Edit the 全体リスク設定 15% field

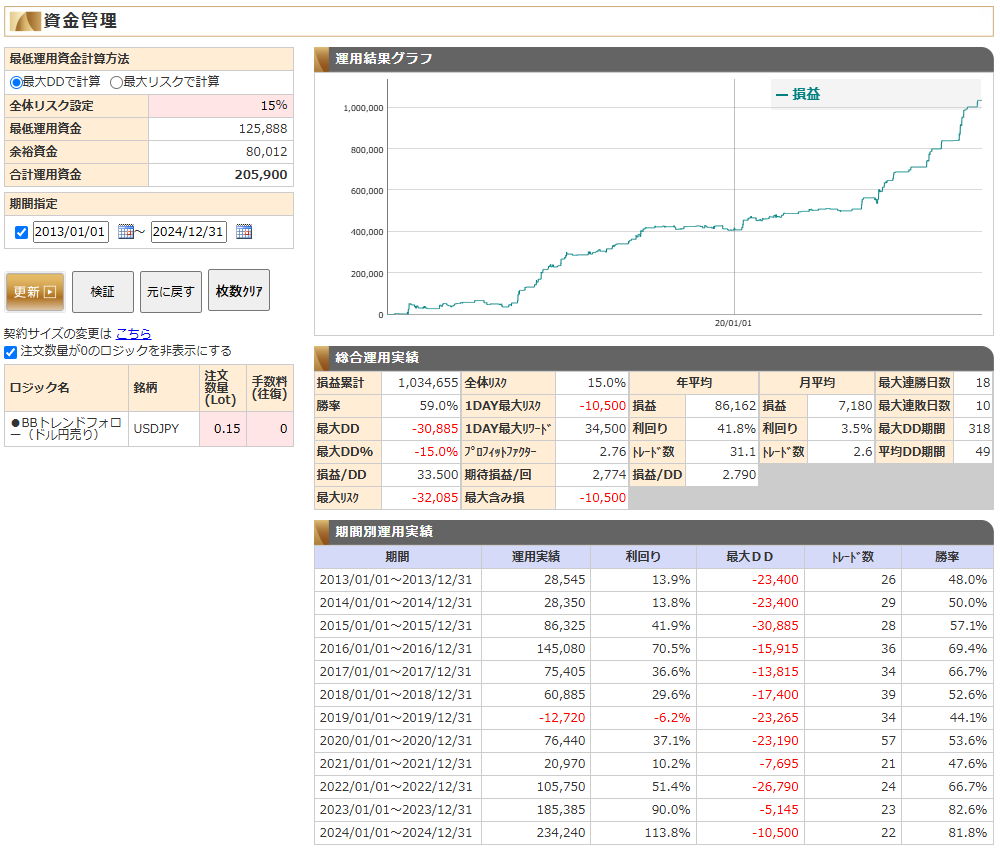[221, 106]
